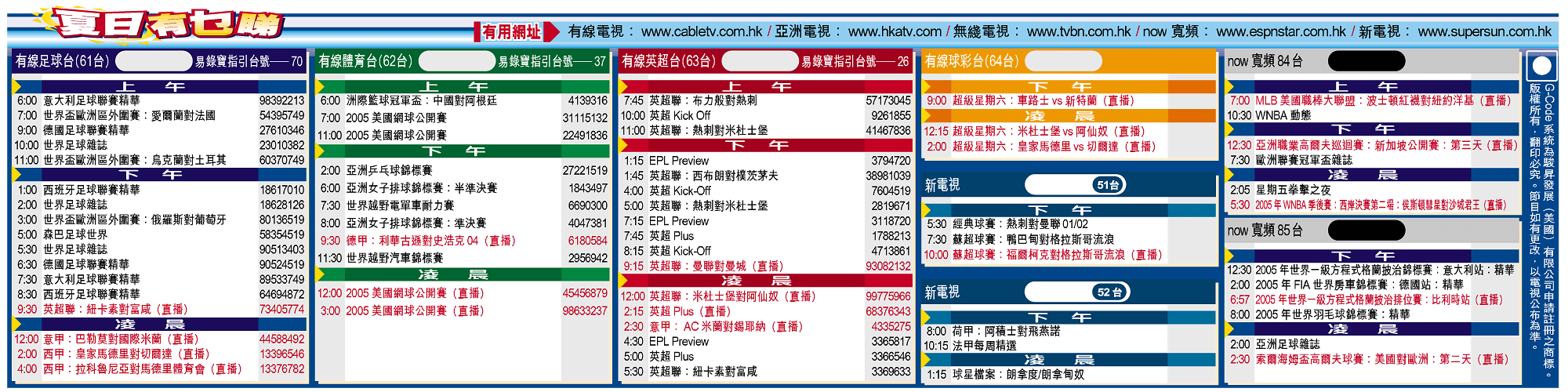Click the red arrow beside 有用網址

point(552,31)
